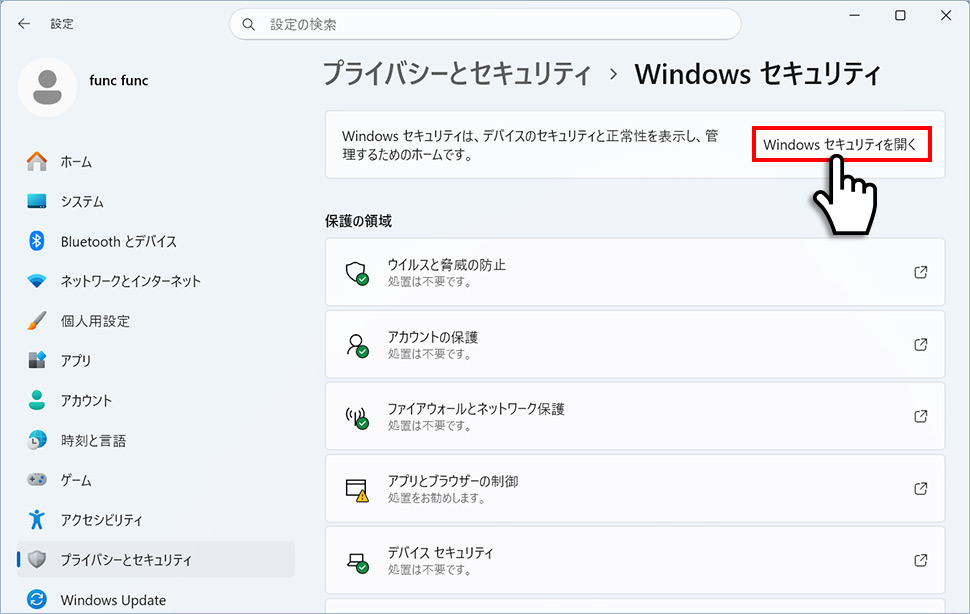Screen dimensions: 970x614
Task: Click the アプリ icon in sidebar
Action: point(37,360)
